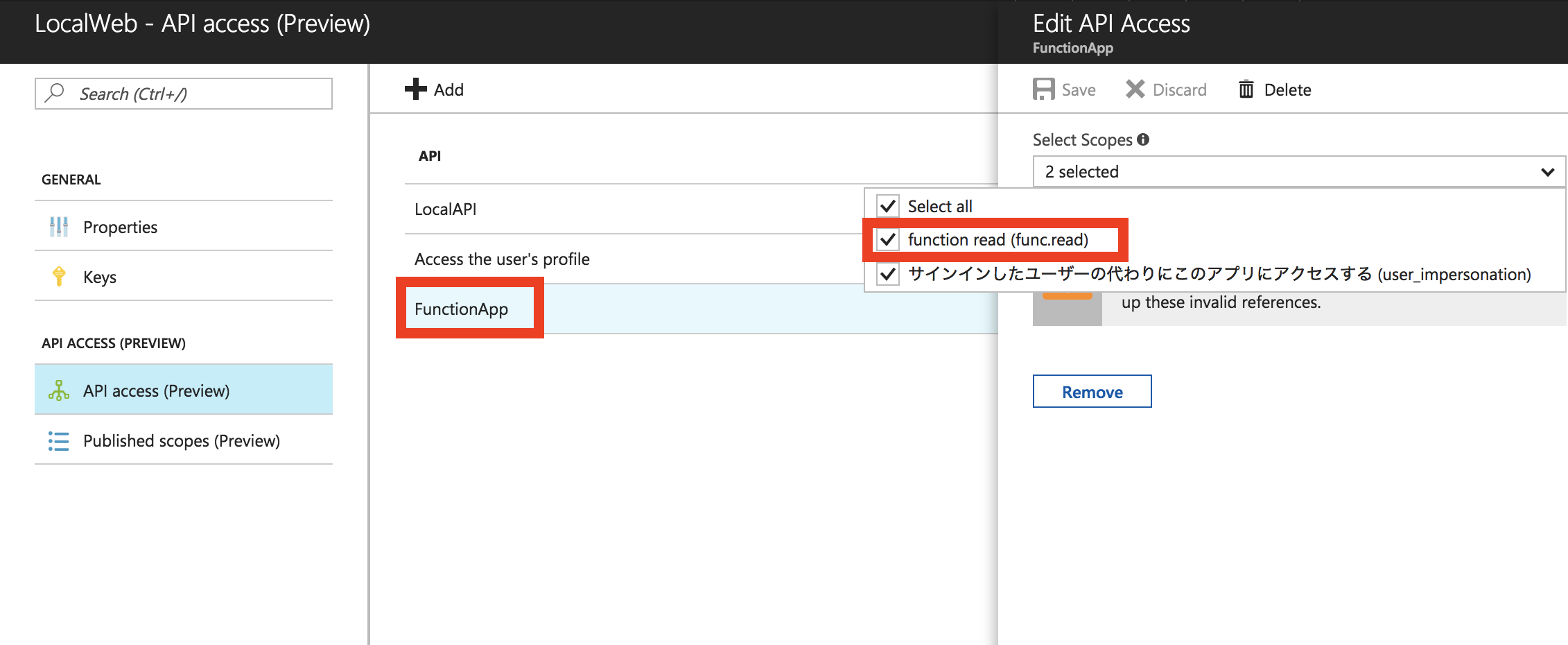The width and height of the screenshot is (1568, 645).
Task: Open Properties in the General section
Action: (x=184, y=226)
